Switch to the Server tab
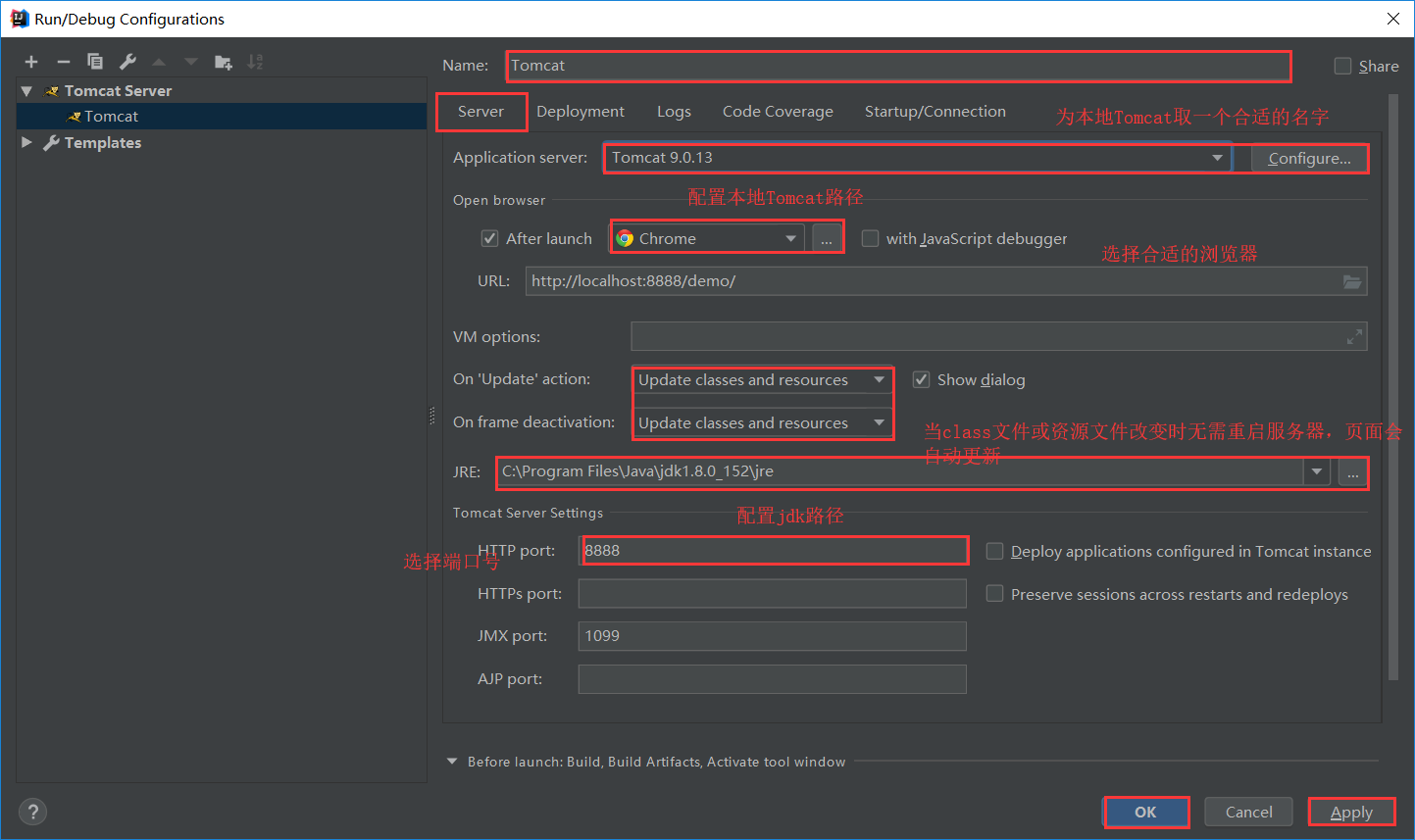 [x=480, y=112]
